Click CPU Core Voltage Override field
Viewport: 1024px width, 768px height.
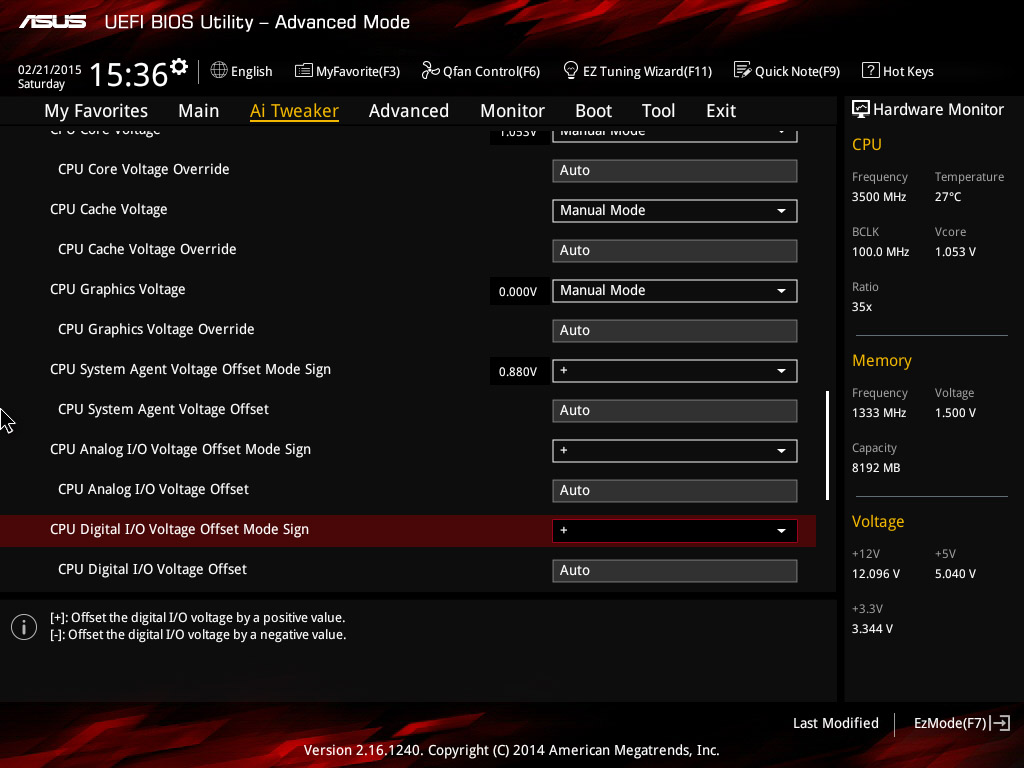tap(675, 170)
